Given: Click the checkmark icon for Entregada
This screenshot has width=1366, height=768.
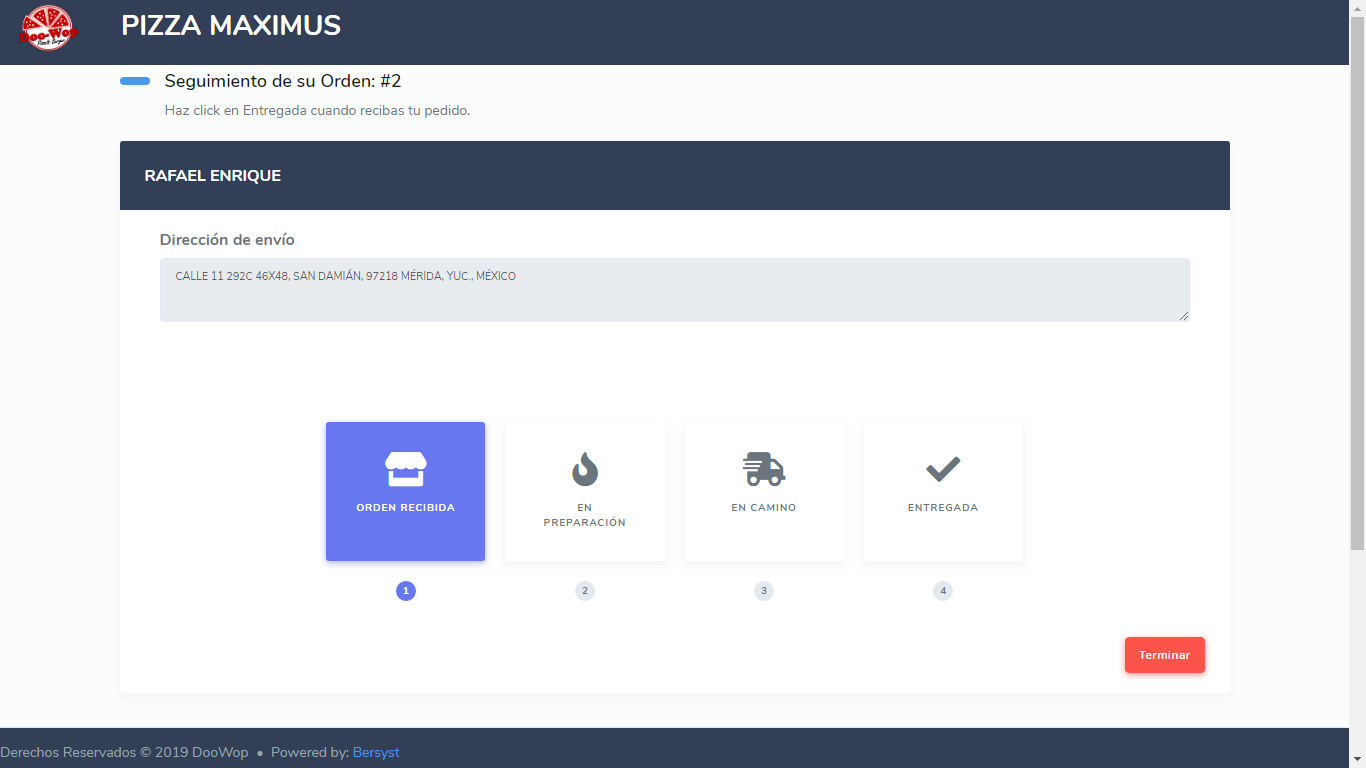Looking at the screenshot, I should point(943,468).
